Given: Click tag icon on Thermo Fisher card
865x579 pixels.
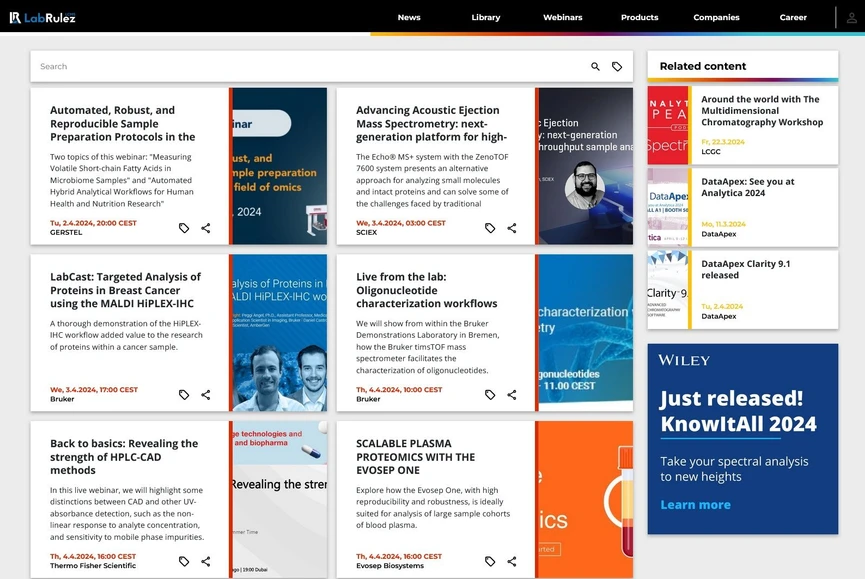Looking at the screenshot, I should click(x=184, y=561).
